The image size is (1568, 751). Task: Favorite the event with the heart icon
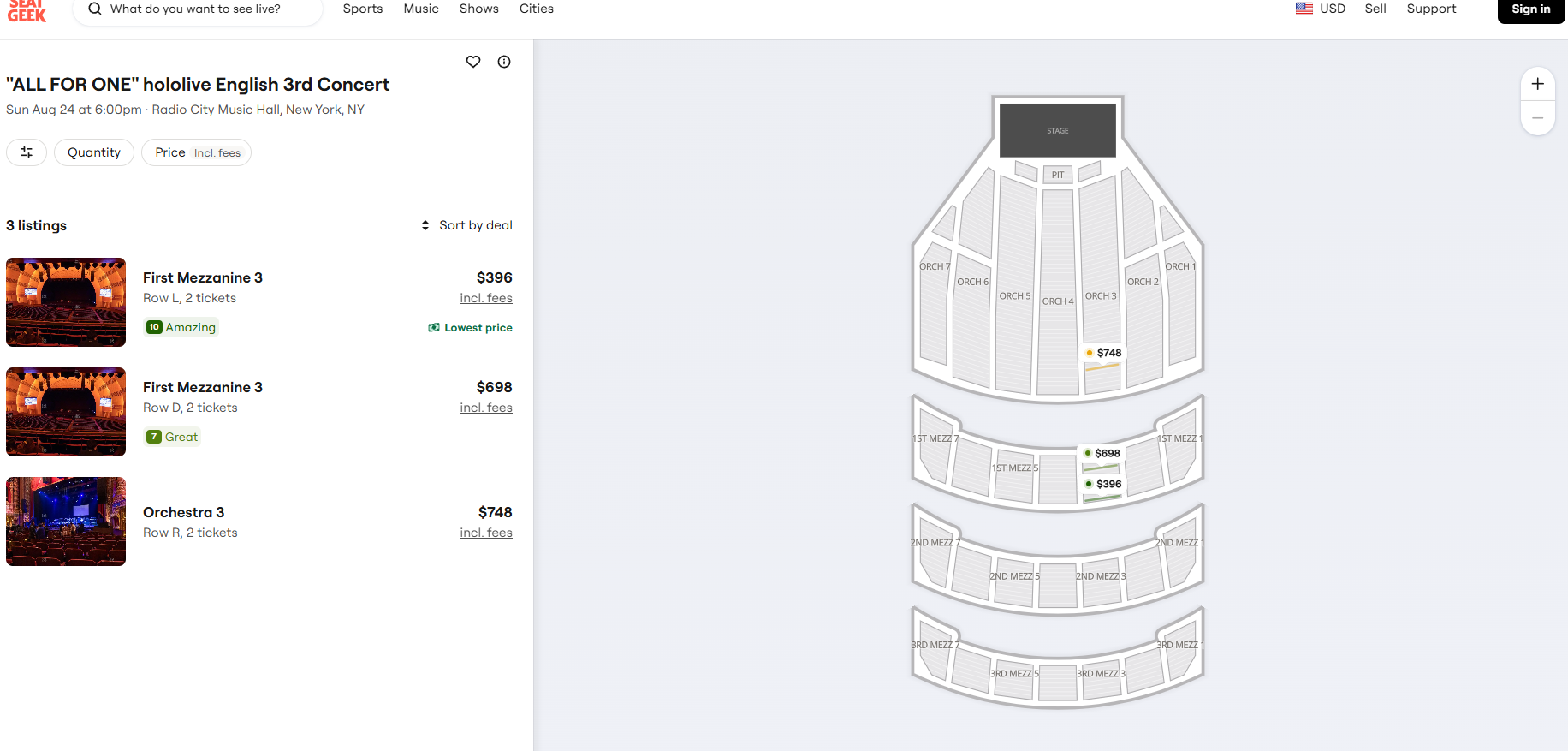pyautogui.click(x=473, y=62)
